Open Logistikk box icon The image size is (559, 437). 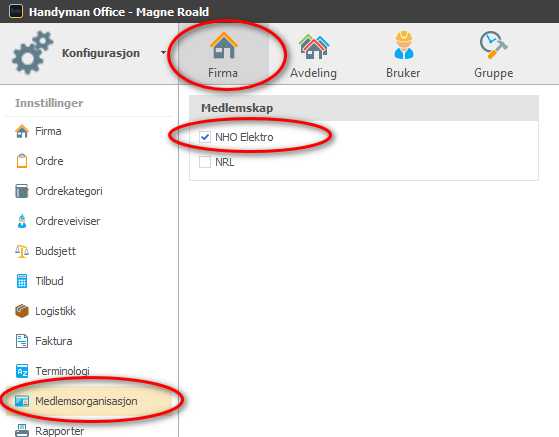pyautogui.click(x=22, y=311)
